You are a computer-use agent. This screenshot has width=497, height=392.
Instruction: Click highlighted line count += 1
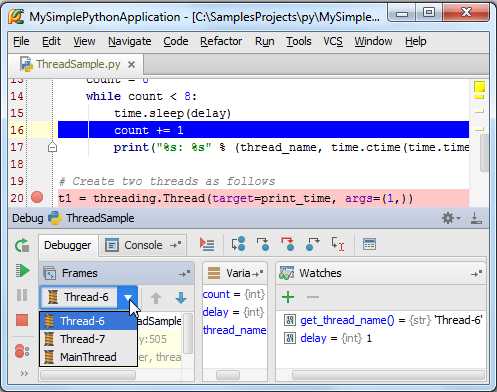pyautogui.click(x=263, y=130)
